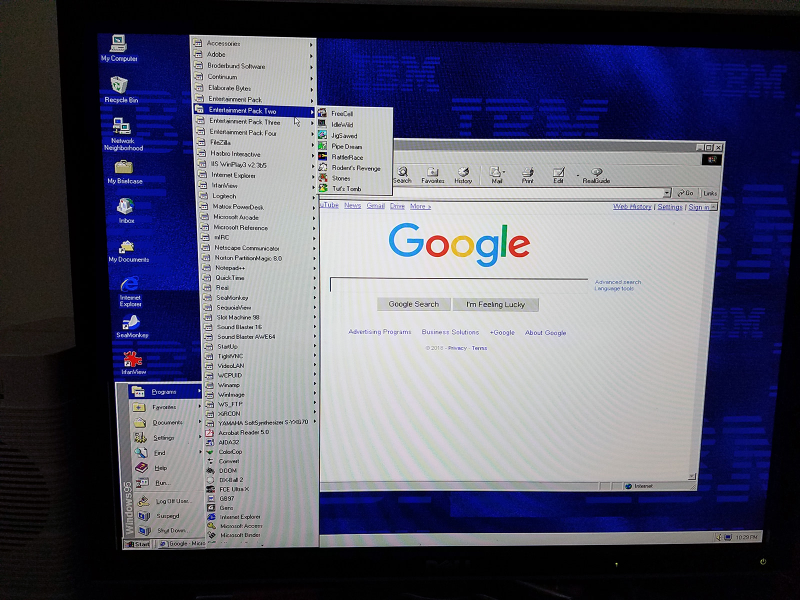
Task: Click the News link on Google page
Action: click(x=353, y=205)
